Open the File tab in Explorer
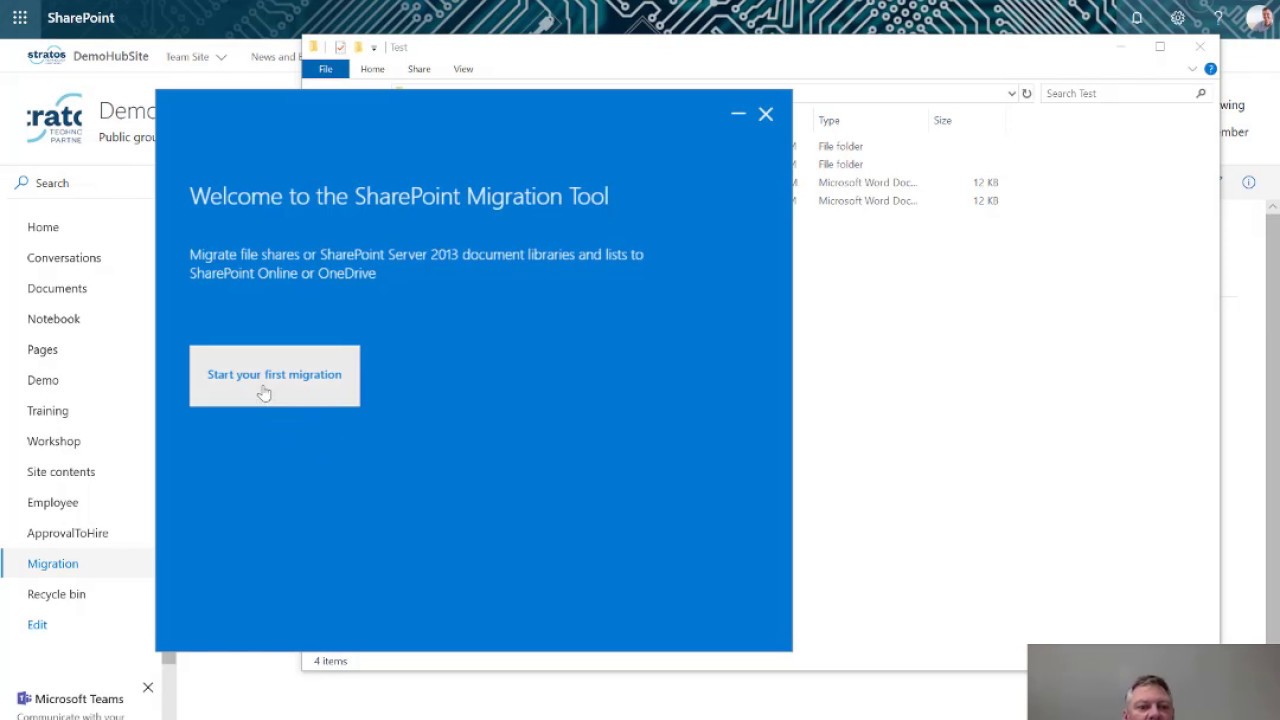The image size is (1280, 720). coord(325,69)
